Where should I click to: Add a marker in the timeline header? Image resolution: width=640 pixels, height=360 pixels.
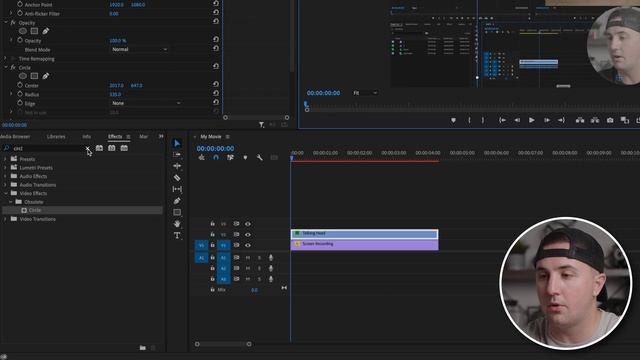tap(245, 158)
